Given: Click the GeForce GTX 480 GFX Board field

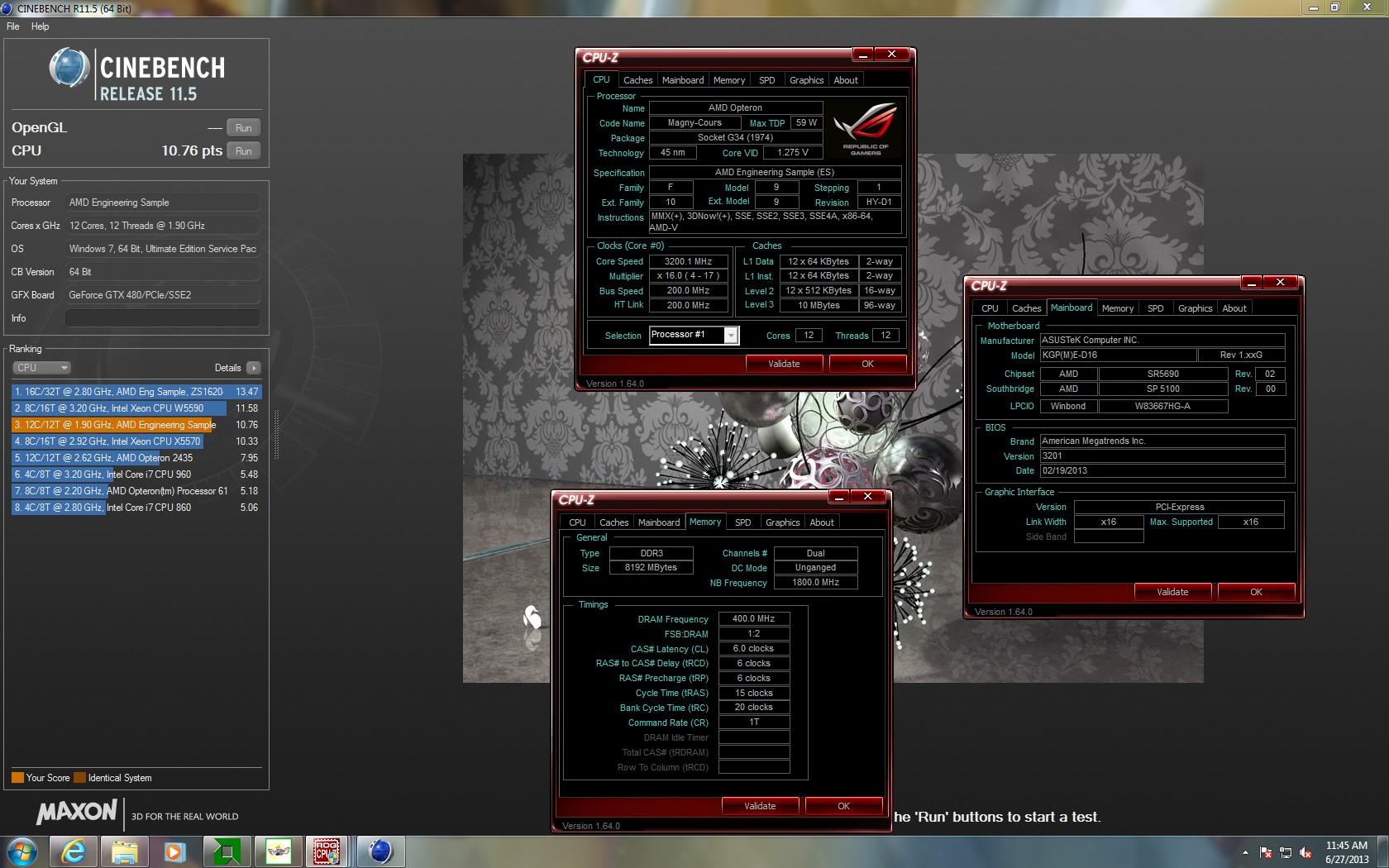Looking at the screenshot, I should [x=162, y=295].
